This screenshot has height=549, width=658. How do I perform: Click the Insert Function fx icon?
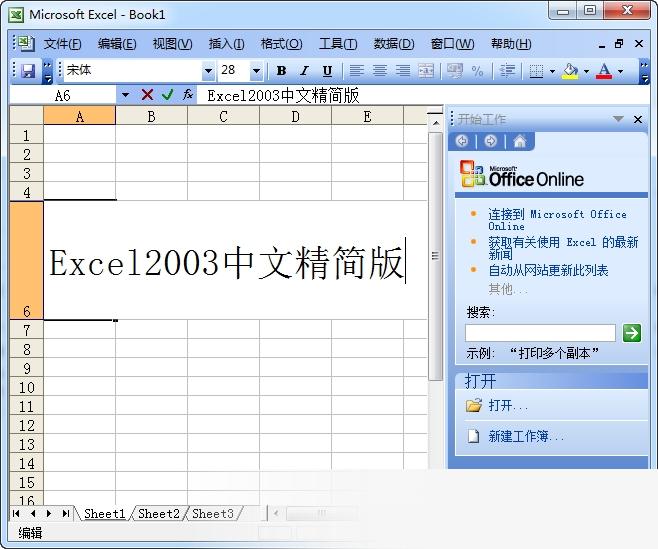(188, 95)
